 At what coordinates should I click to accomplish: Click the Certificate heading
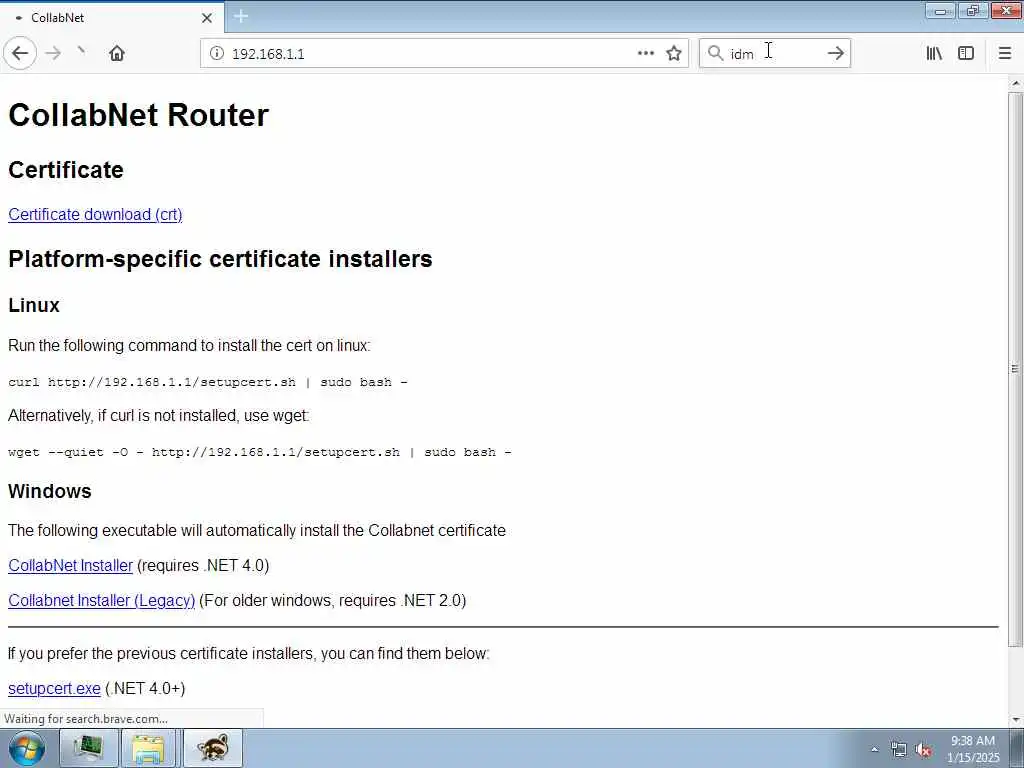point(66,170)
